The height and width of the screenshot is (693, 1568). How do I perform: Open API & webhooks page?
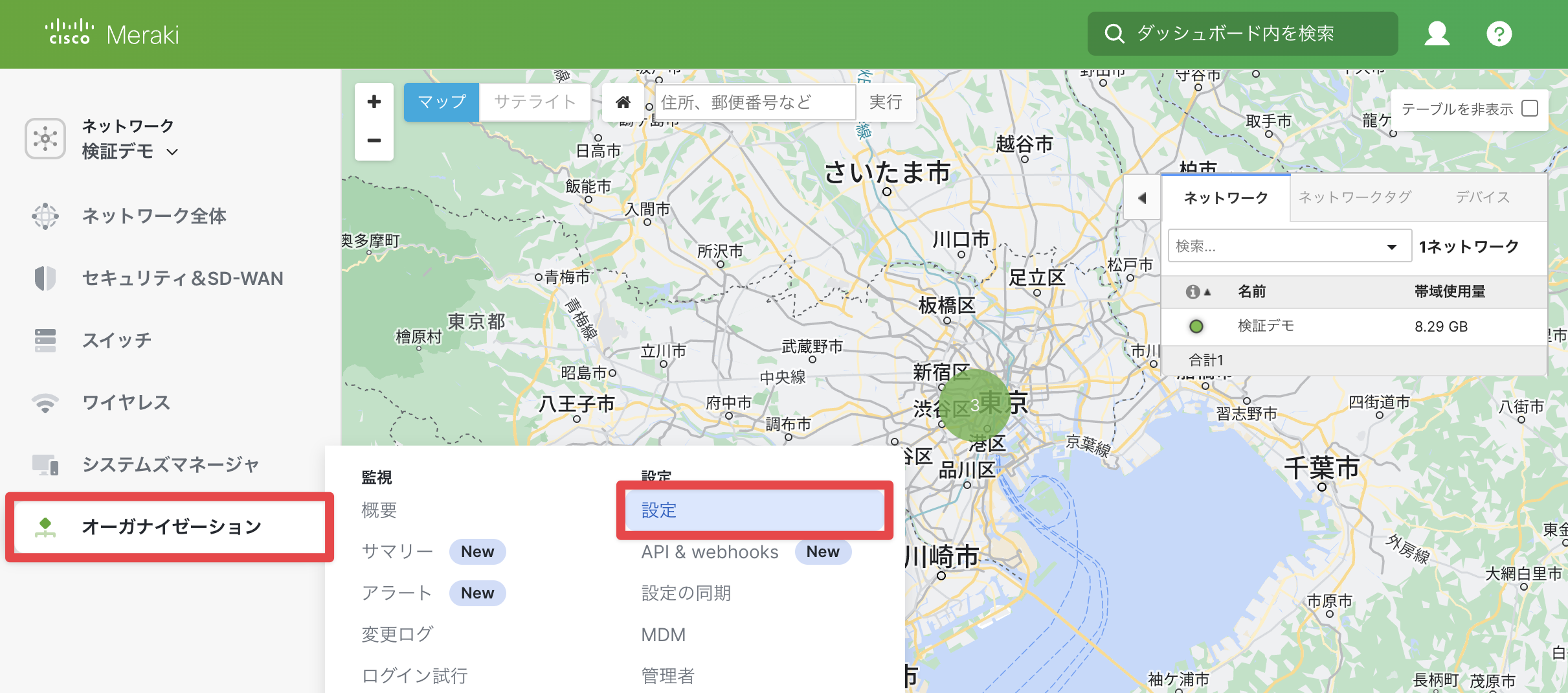tap(710, 552)
